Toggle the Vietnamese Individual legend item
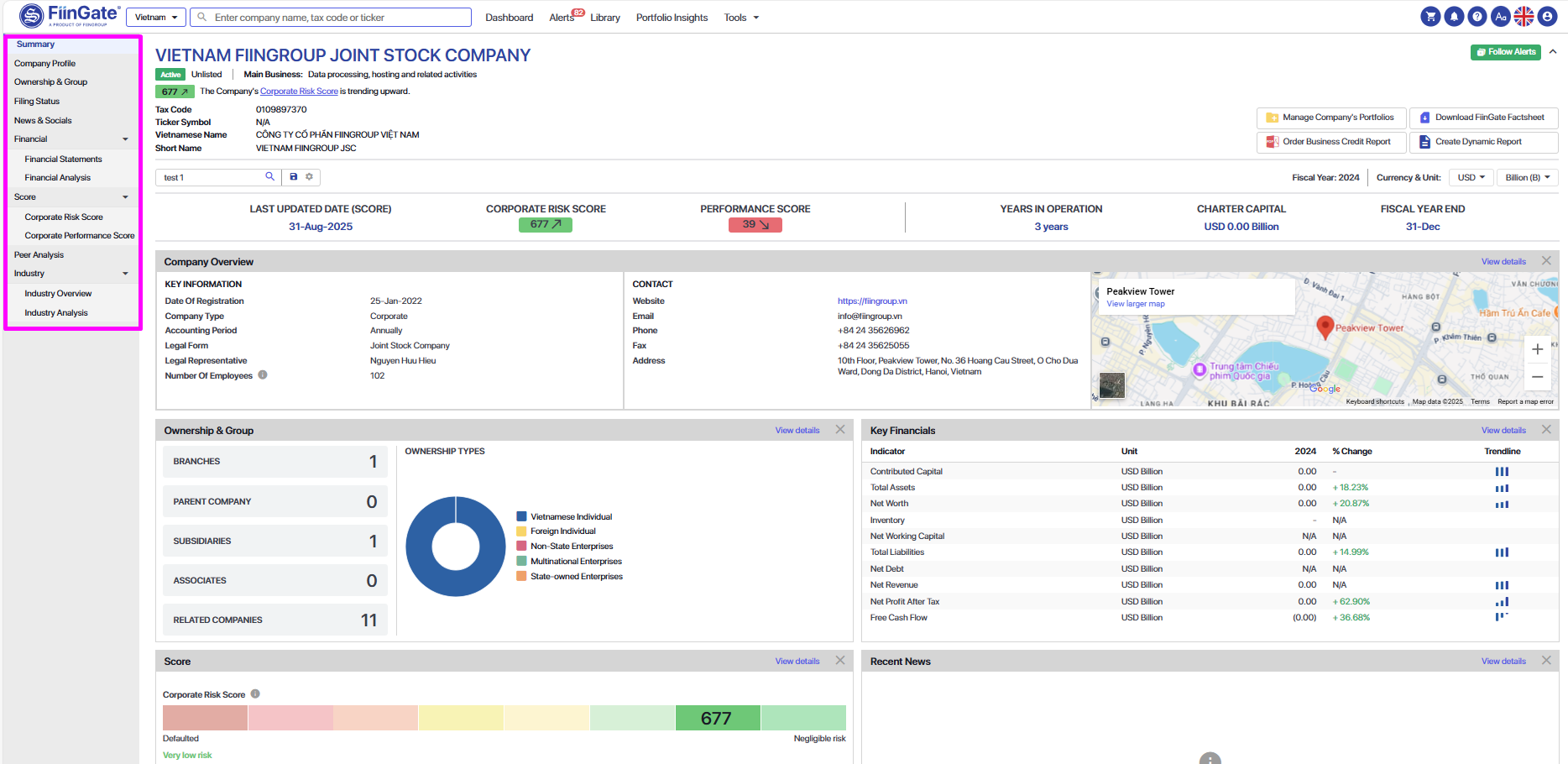 click(x=571, y=516)
